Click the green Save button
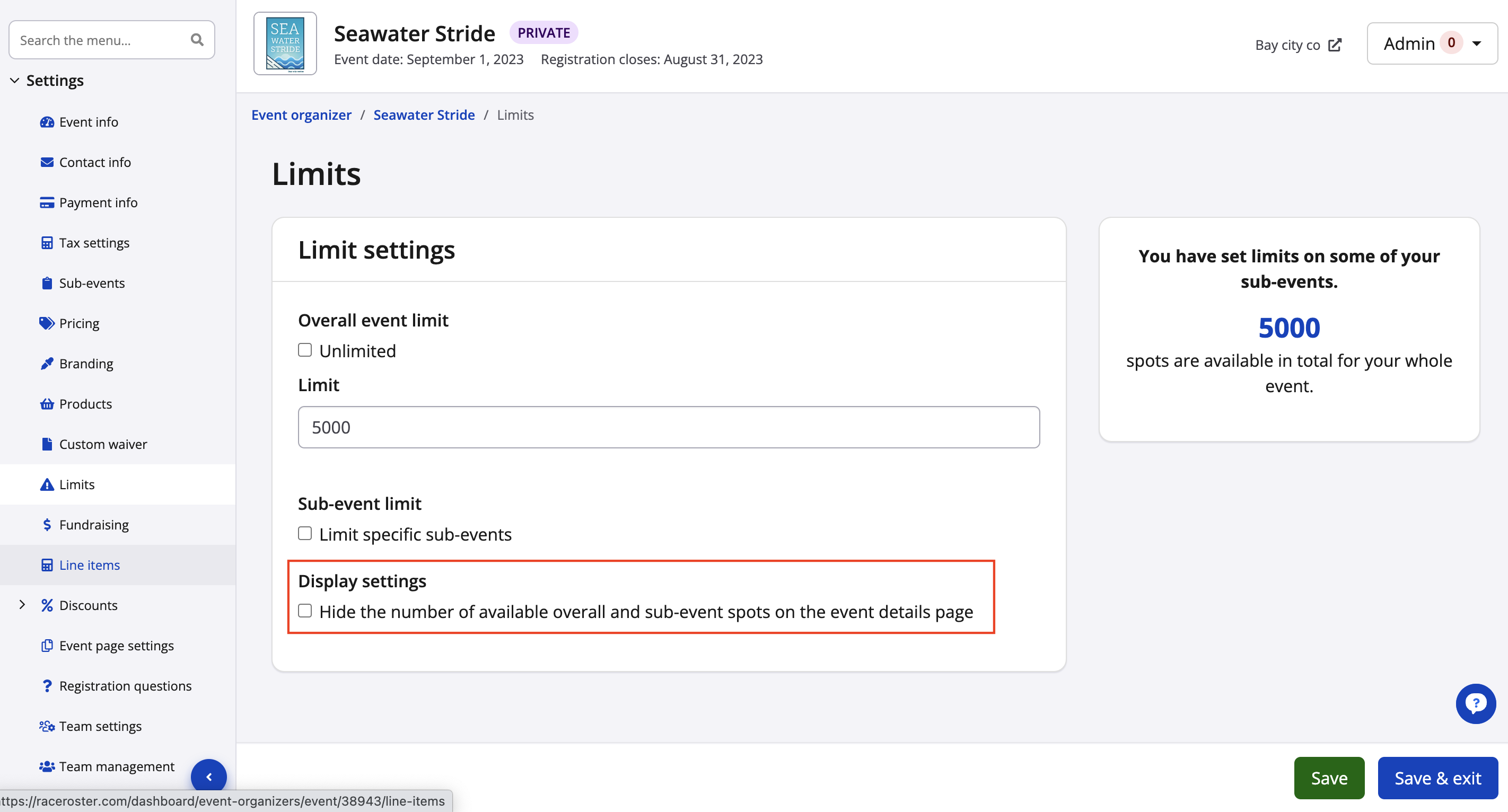The image size is (1508, 812). click(1328, 778)
